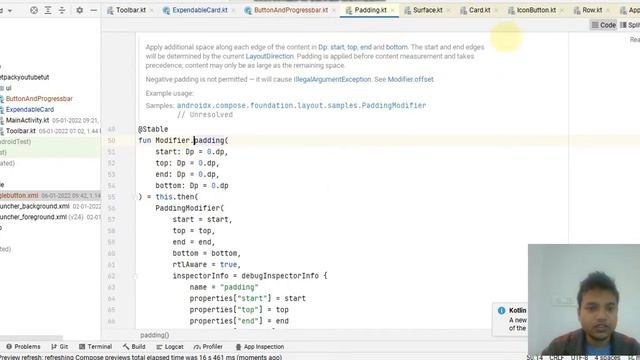Close the ButtonAndProgressbar.kt tab
This screenshot has height=360, width=640.
click(x=334, y=10)
